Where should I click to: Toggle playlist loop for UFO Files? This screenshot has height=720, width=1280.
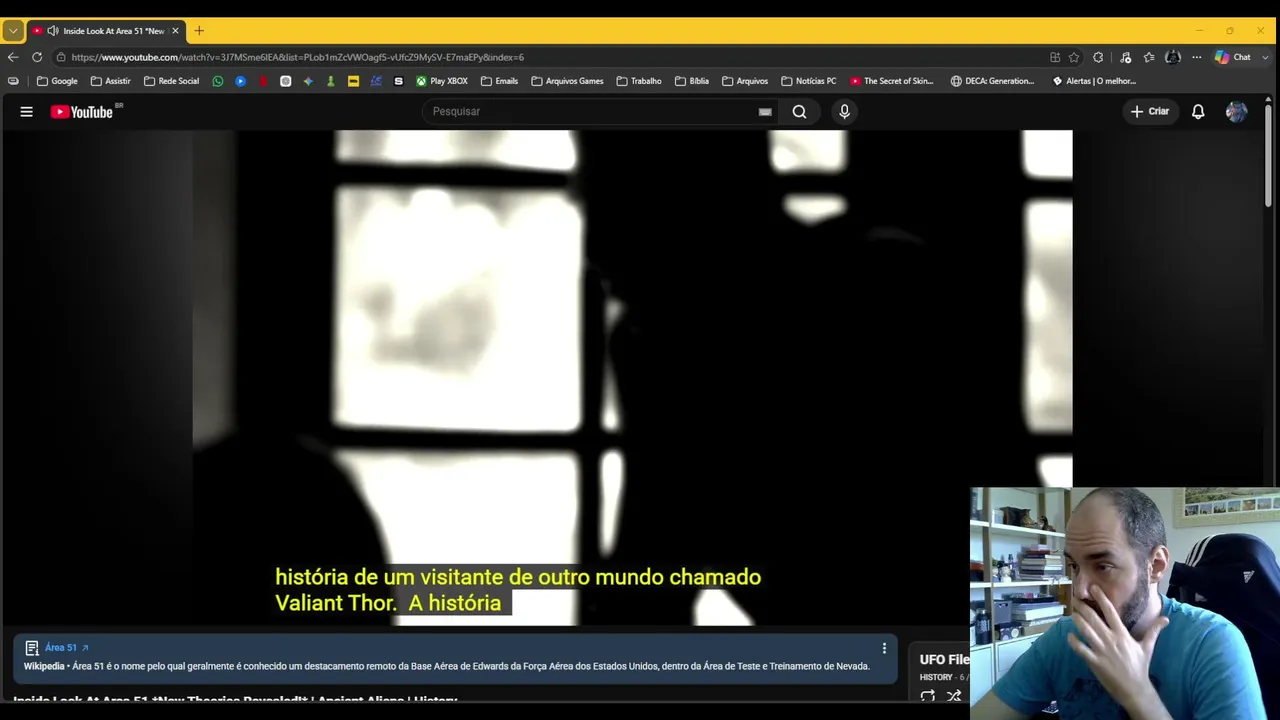pos(927,696)
